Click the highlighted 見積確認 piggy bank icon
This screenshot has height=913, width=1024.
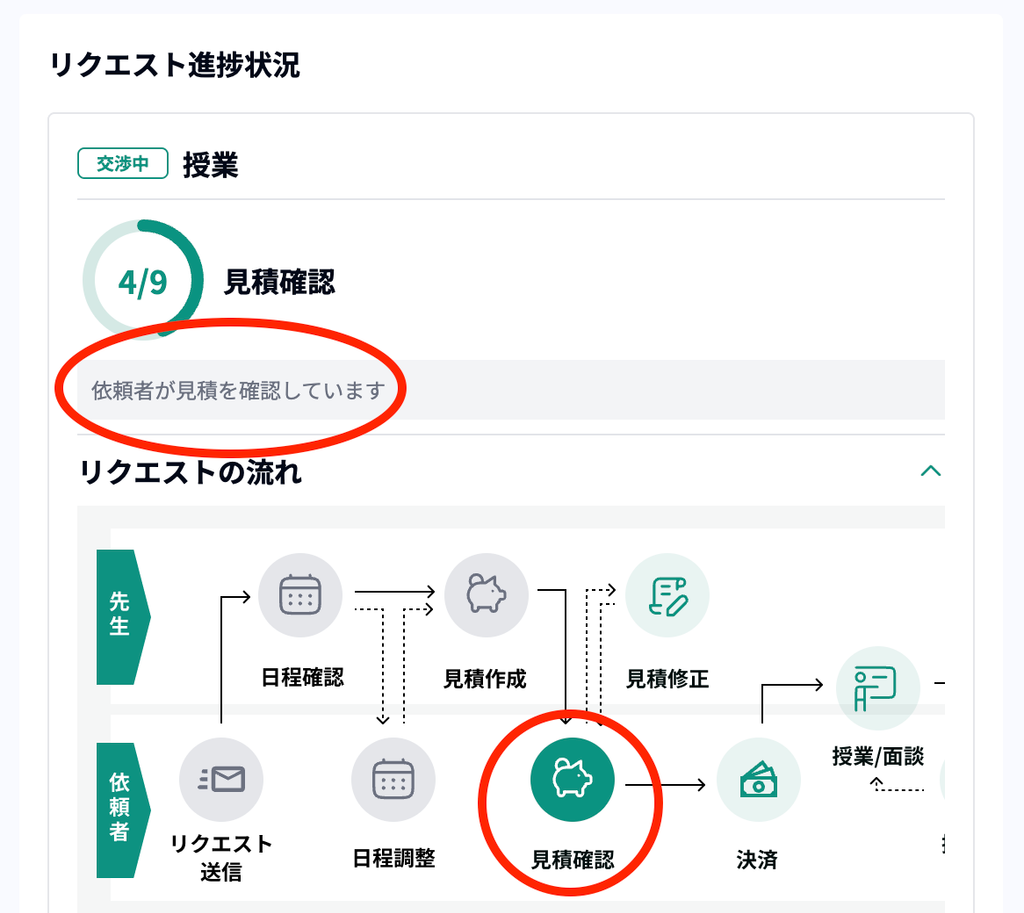pos(572,779)
